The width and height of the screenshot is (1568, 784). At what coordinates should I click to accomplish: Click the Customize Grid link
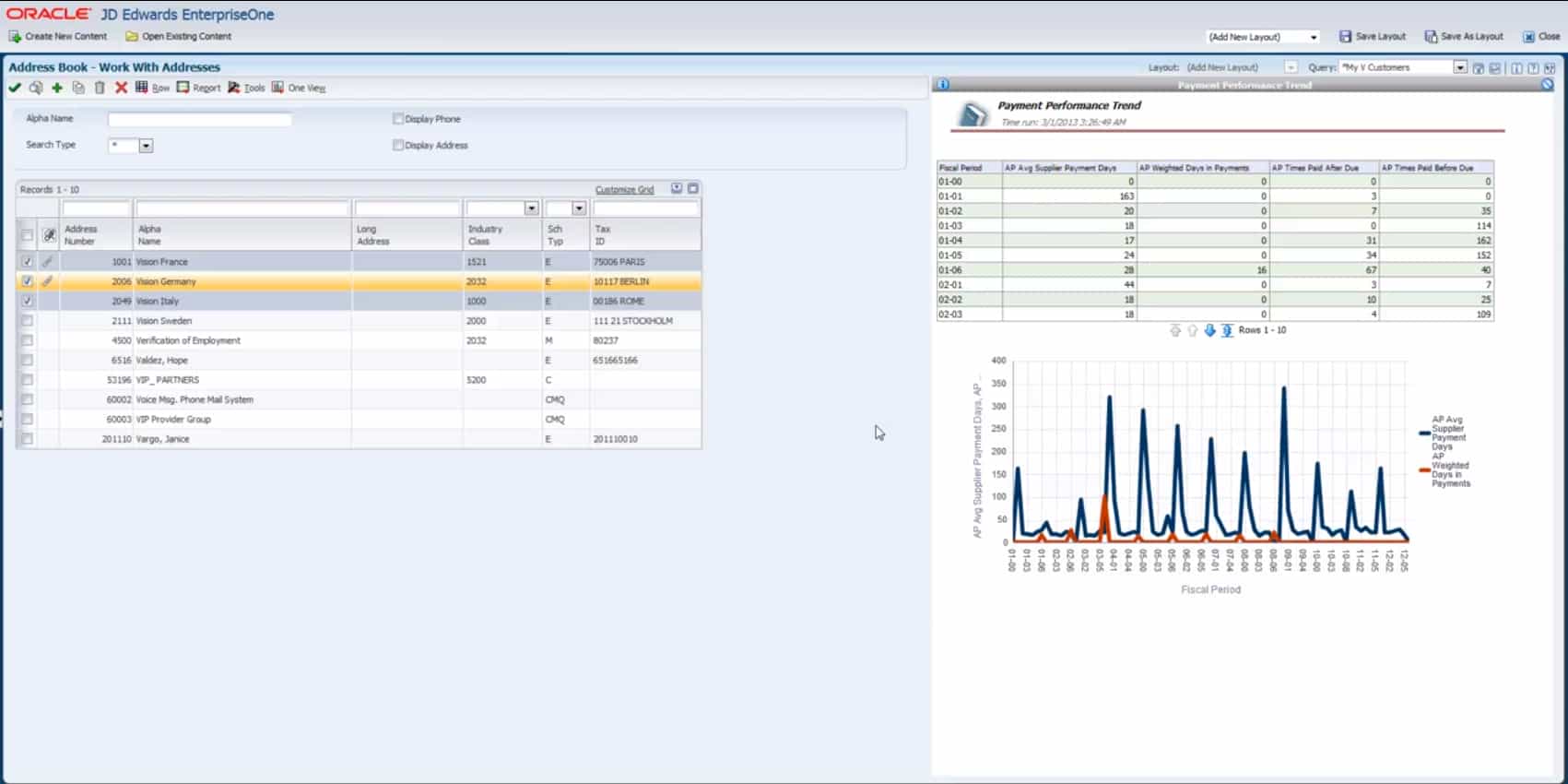point(624,189)
